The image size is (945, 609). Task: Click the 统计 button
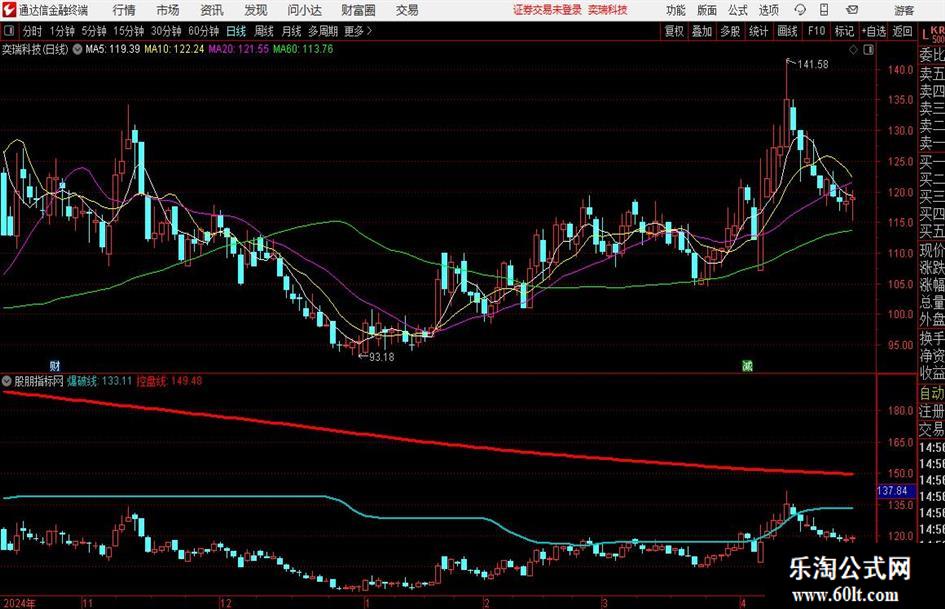click(x=758, y=31)
